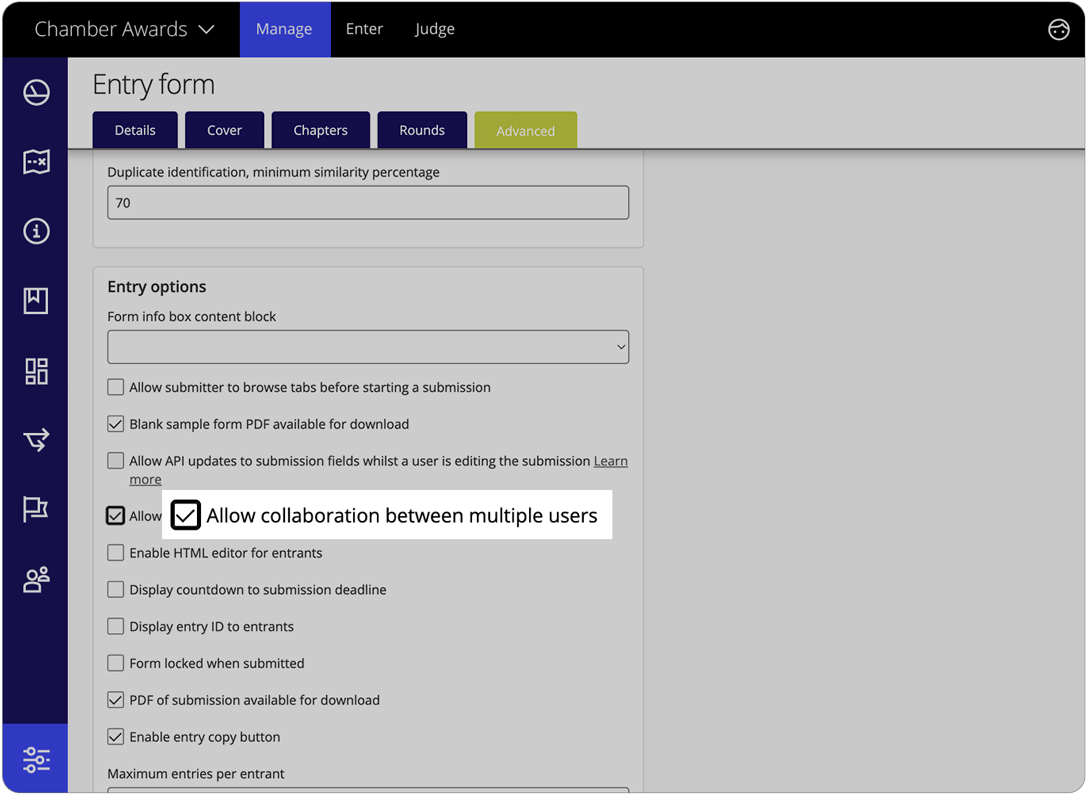Open the information panel icon
The image size is (1086, 797).
[x=36, y=231]
